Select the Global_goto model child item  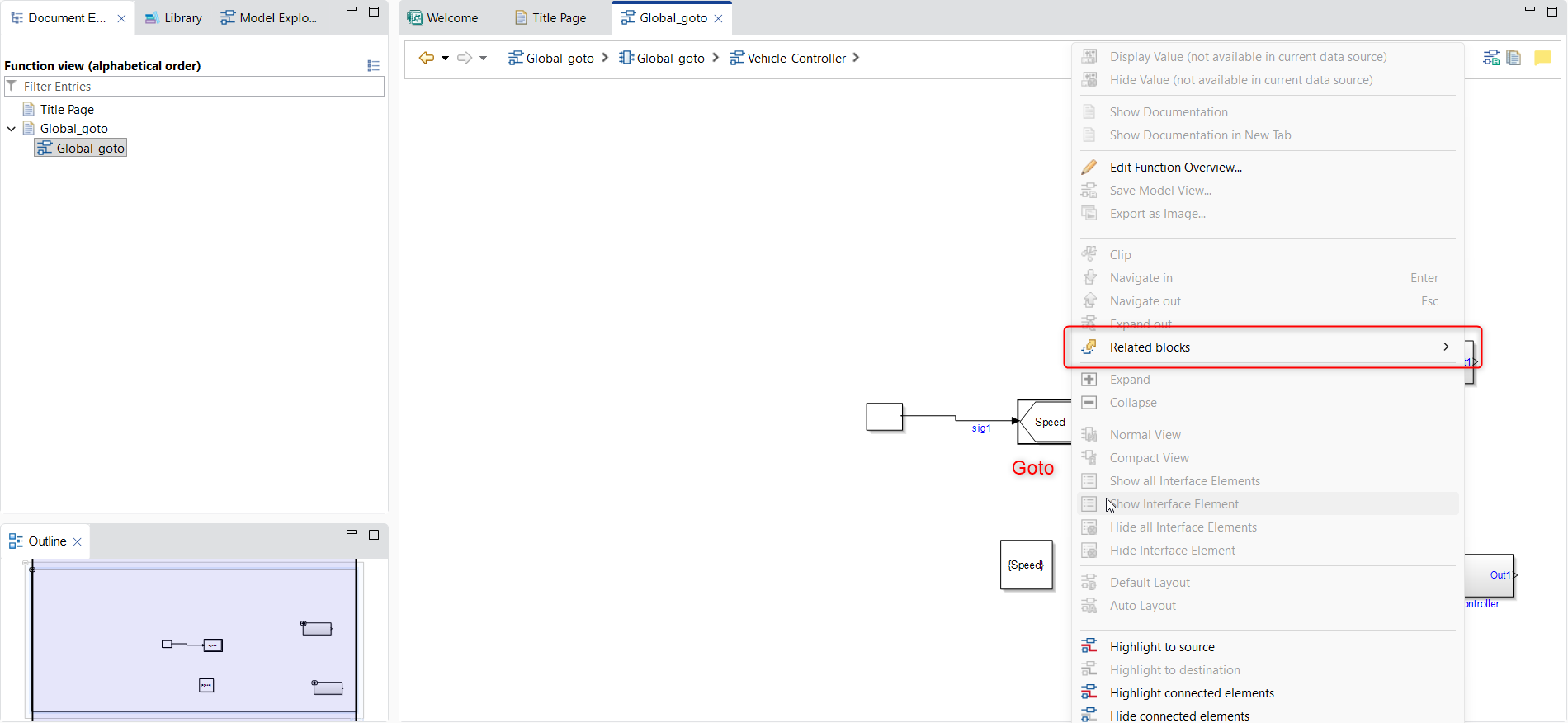tap(81, 148)
